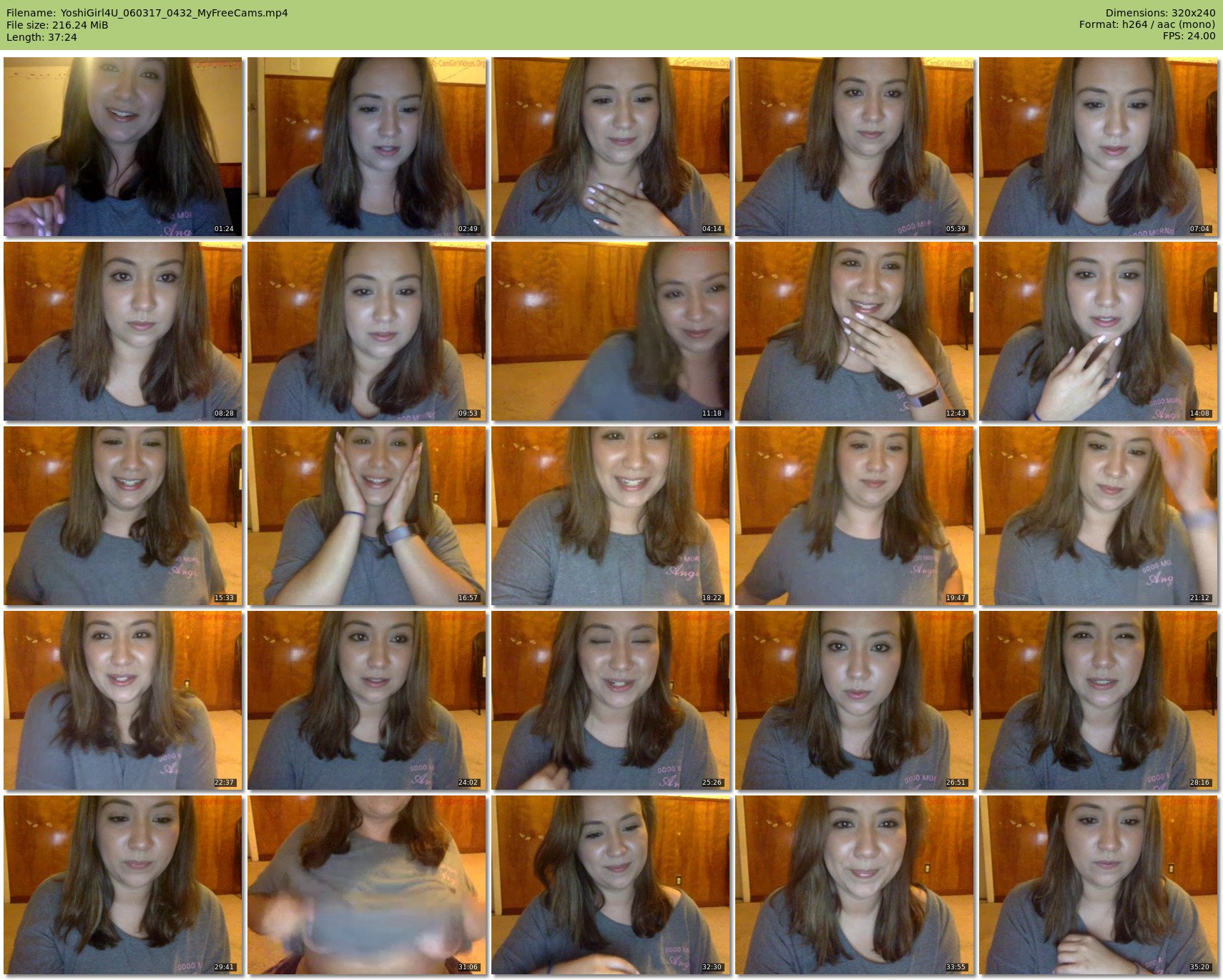1223x980 pixels.
Task: Select the last thumbnail at 35:20
Action: 1098,885
